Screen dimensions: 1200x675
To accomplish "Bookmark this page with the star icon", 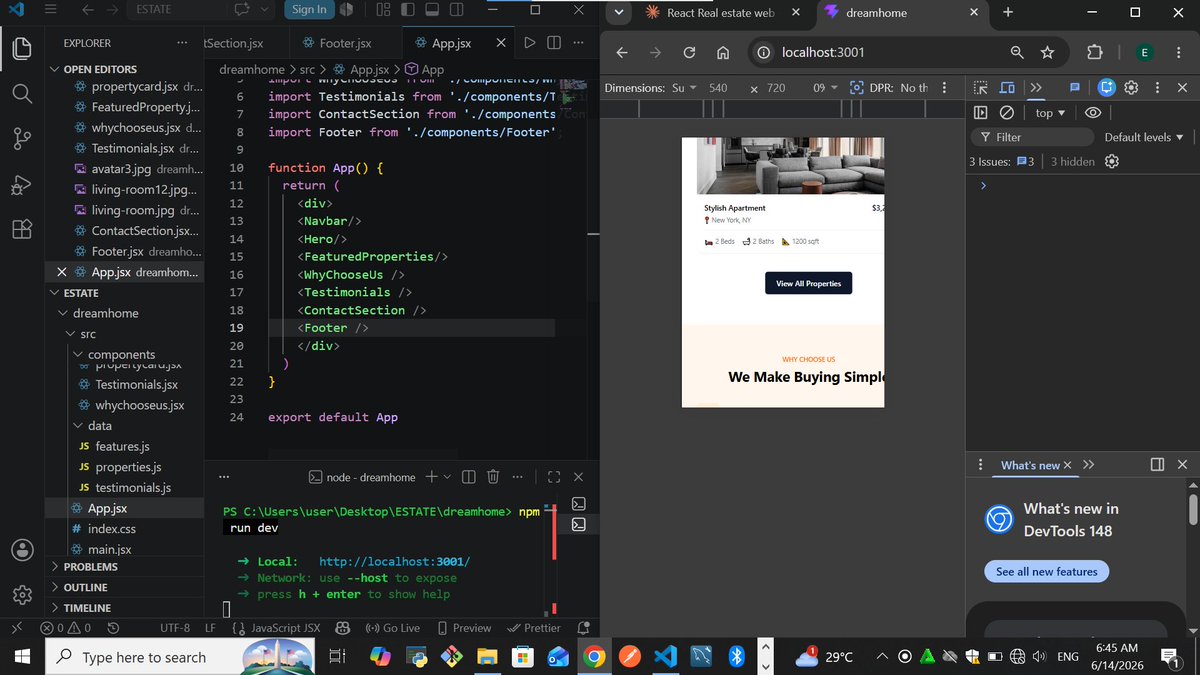I will click(1047, 52).
